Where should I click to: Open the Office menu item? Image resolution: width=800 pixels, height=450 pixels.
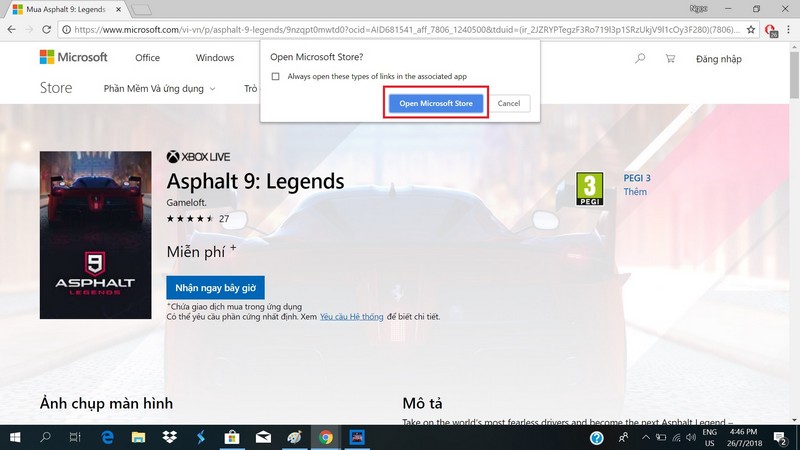[x=147, y=58]
